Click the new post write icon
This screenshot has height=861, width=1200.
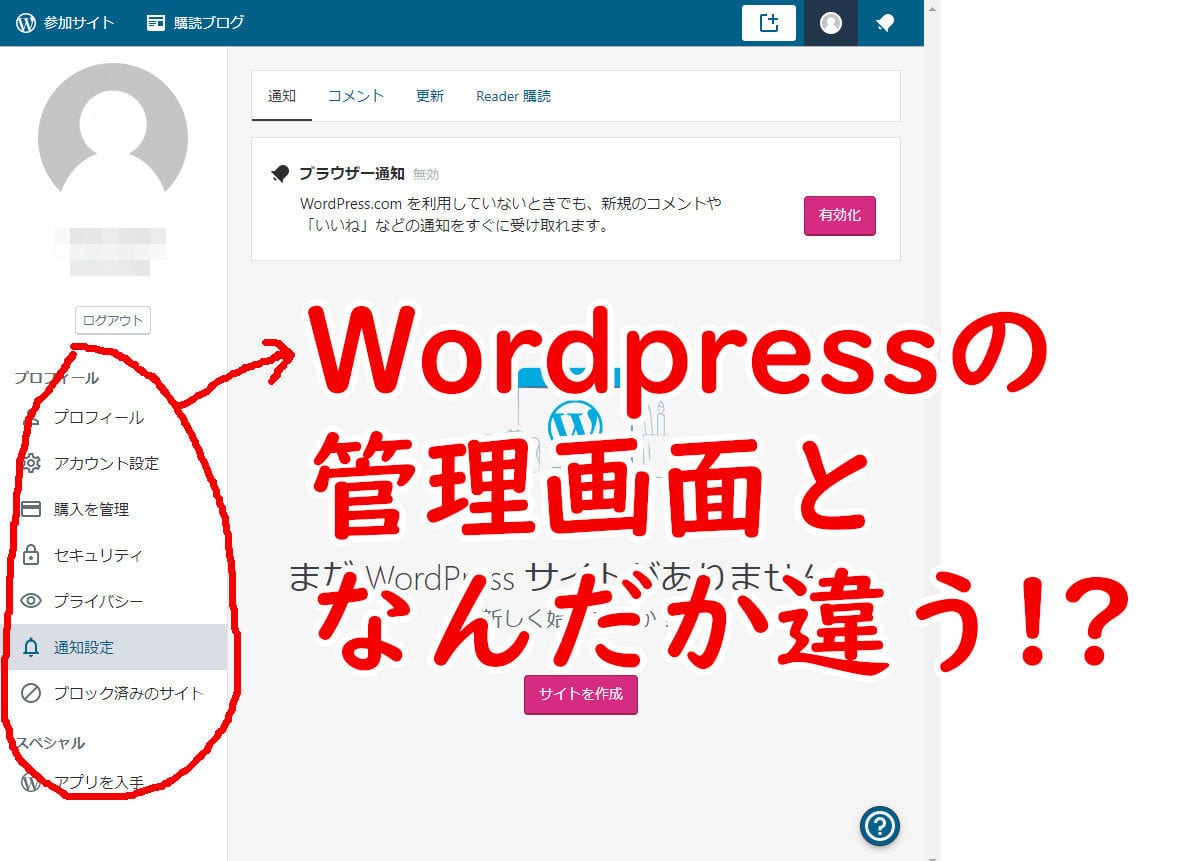[x=768, y=23]
